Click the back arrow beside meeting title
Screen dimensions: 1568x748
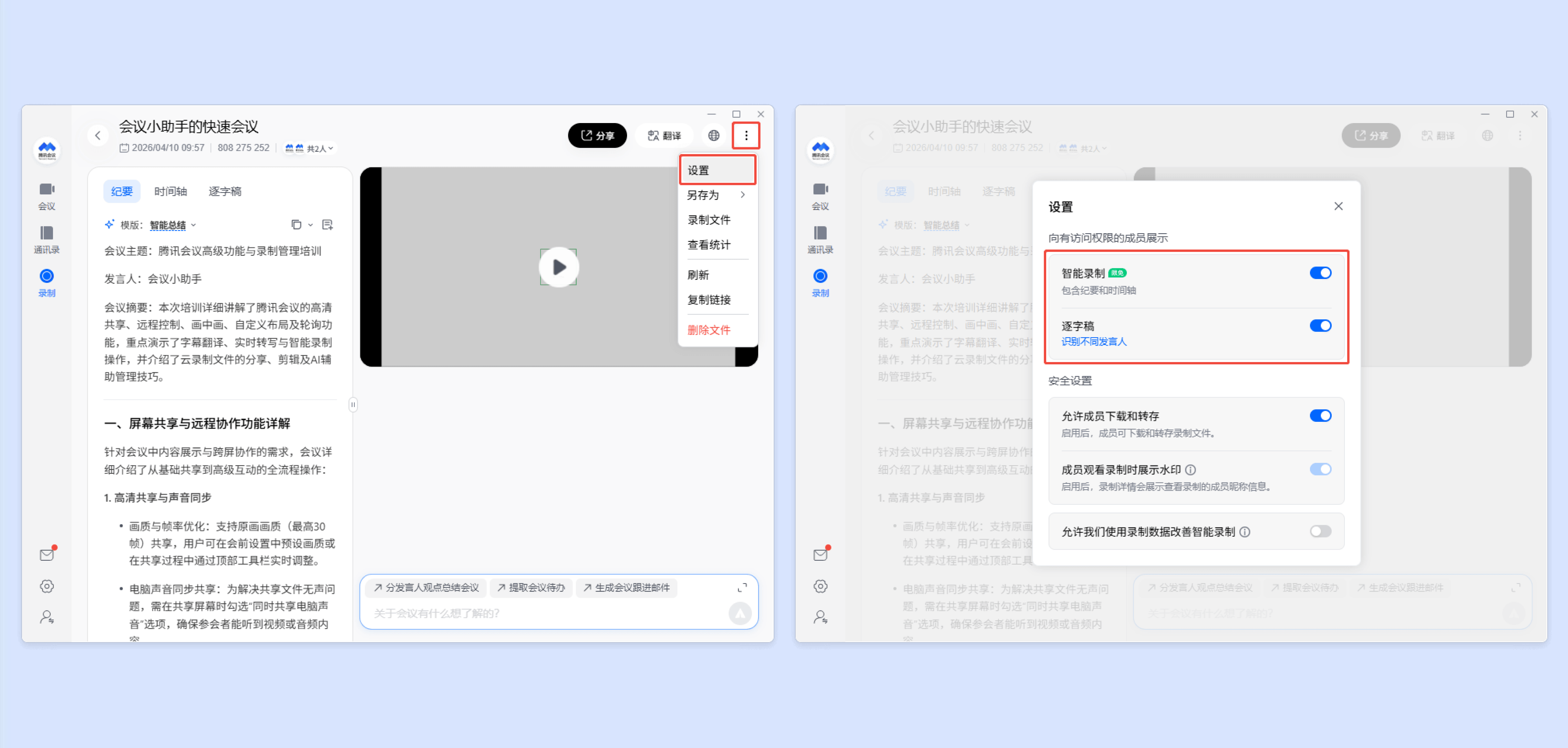pyautogui.click(x=98, y=135)
